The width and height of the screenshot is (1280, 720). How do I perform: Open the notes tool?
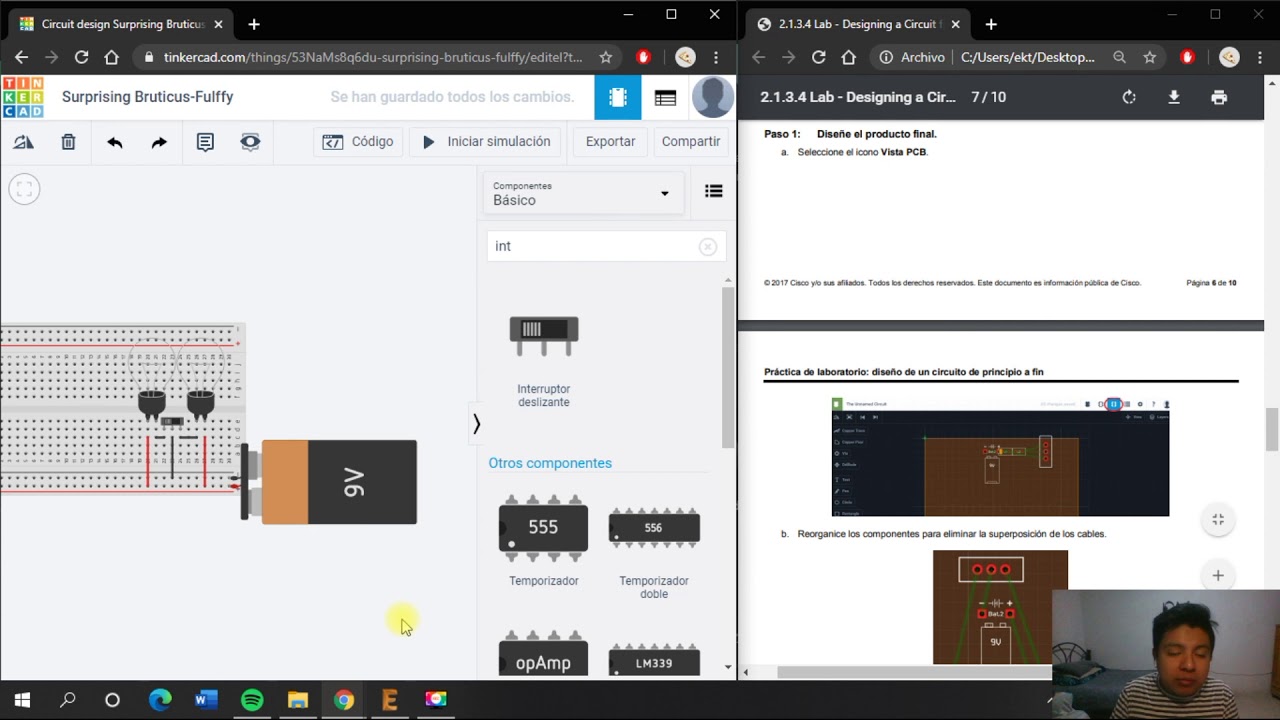pos(205,142)
